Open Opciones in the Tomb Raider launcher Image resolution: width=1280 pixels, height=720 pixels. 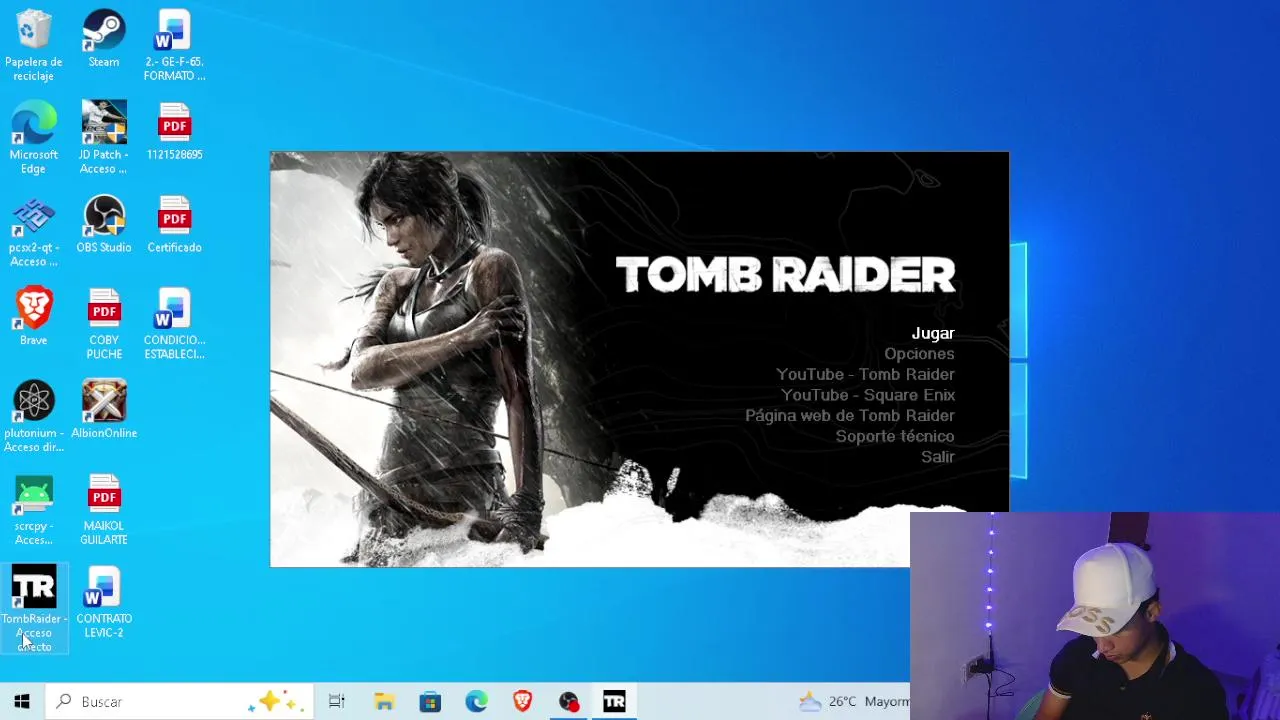pos(919,354)
